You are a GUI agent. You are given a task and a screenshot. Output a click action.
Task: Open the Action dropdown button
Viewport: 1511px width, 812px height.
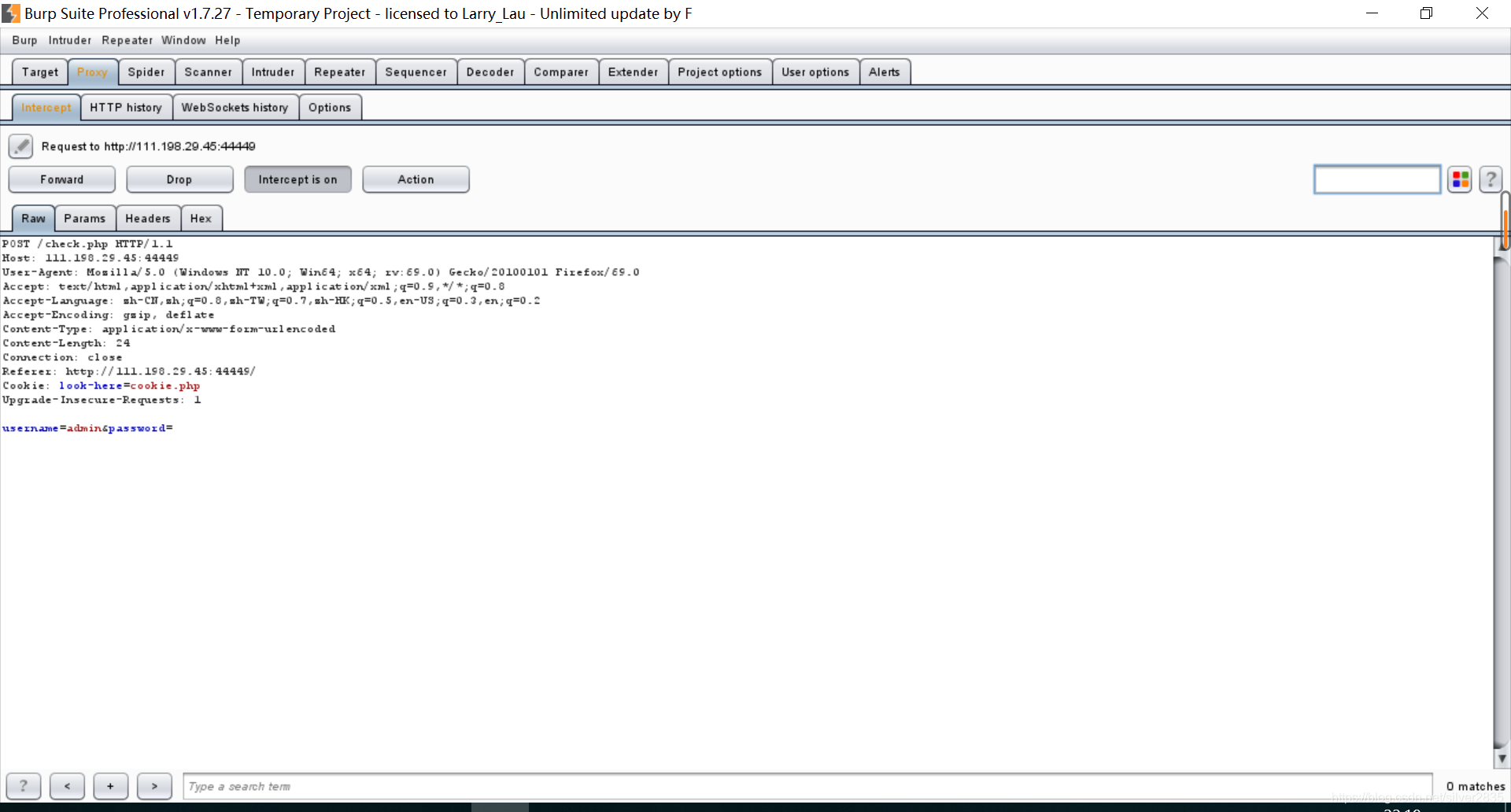[416, 179]
